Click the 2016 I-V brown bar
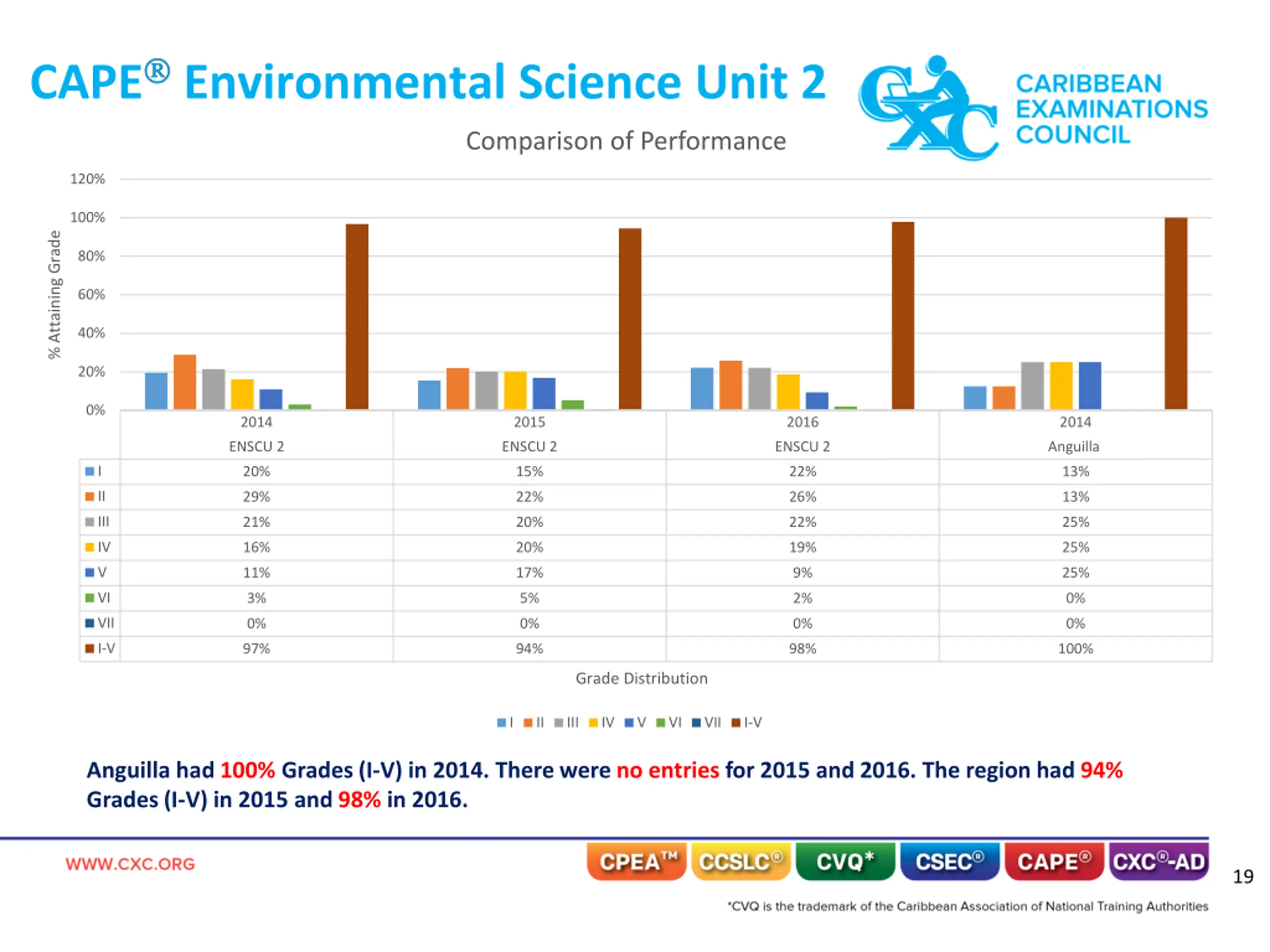The height and width of the screenshot is (952, 1270). 902,316
